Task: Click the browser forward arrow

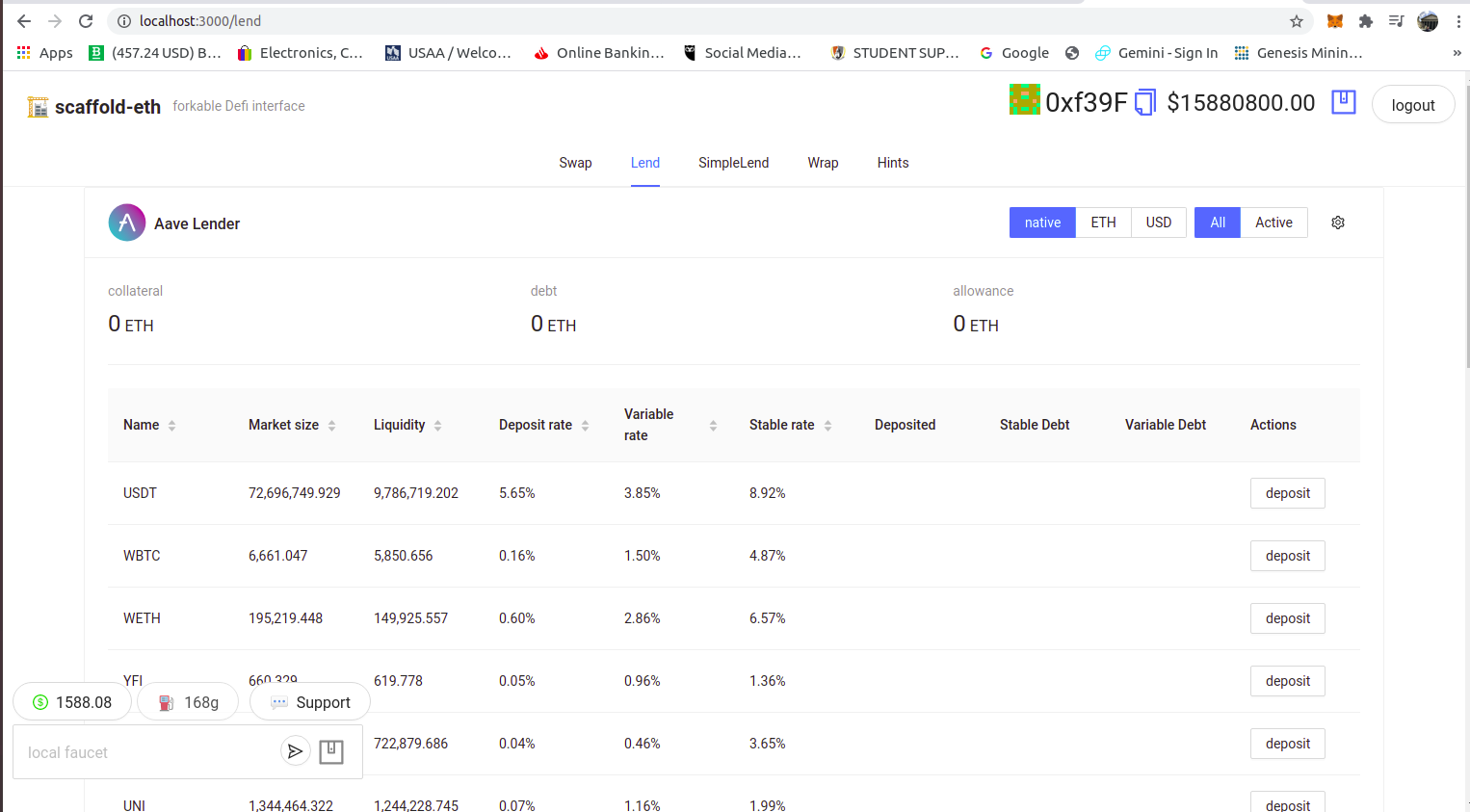Action: pyautogui.click(x=55, y=21)
